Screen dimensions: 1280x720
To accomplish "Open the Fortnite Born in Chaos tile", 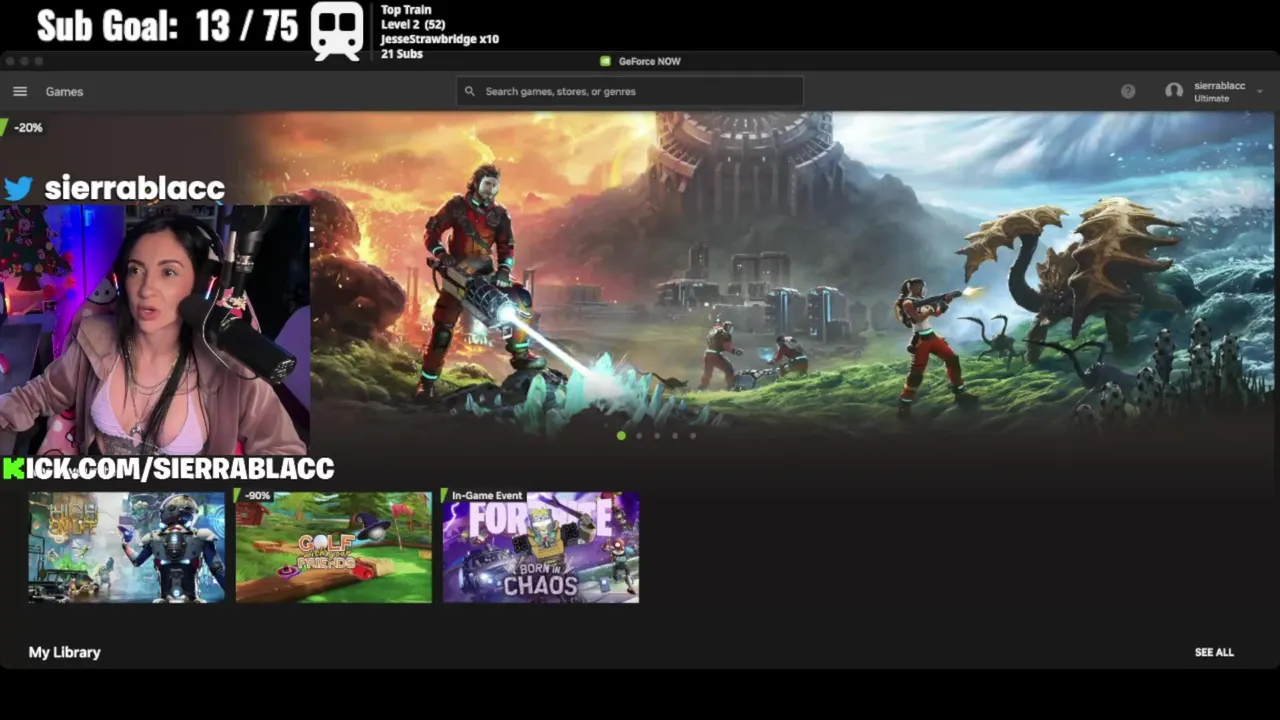I will 541,547.
